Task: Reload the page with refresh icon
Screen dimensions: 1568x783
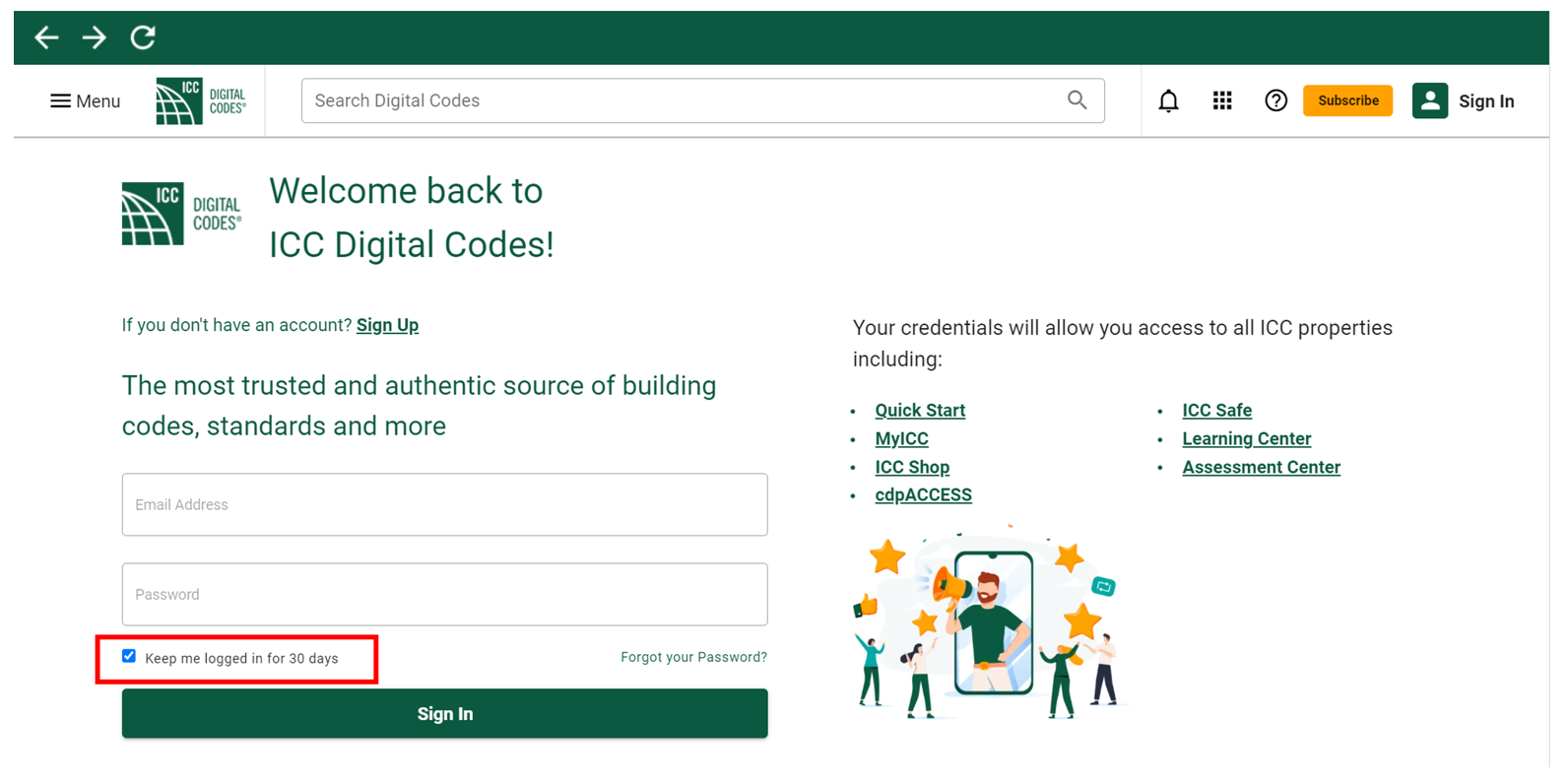Action: pyautogui.click(x=143, y=37)
